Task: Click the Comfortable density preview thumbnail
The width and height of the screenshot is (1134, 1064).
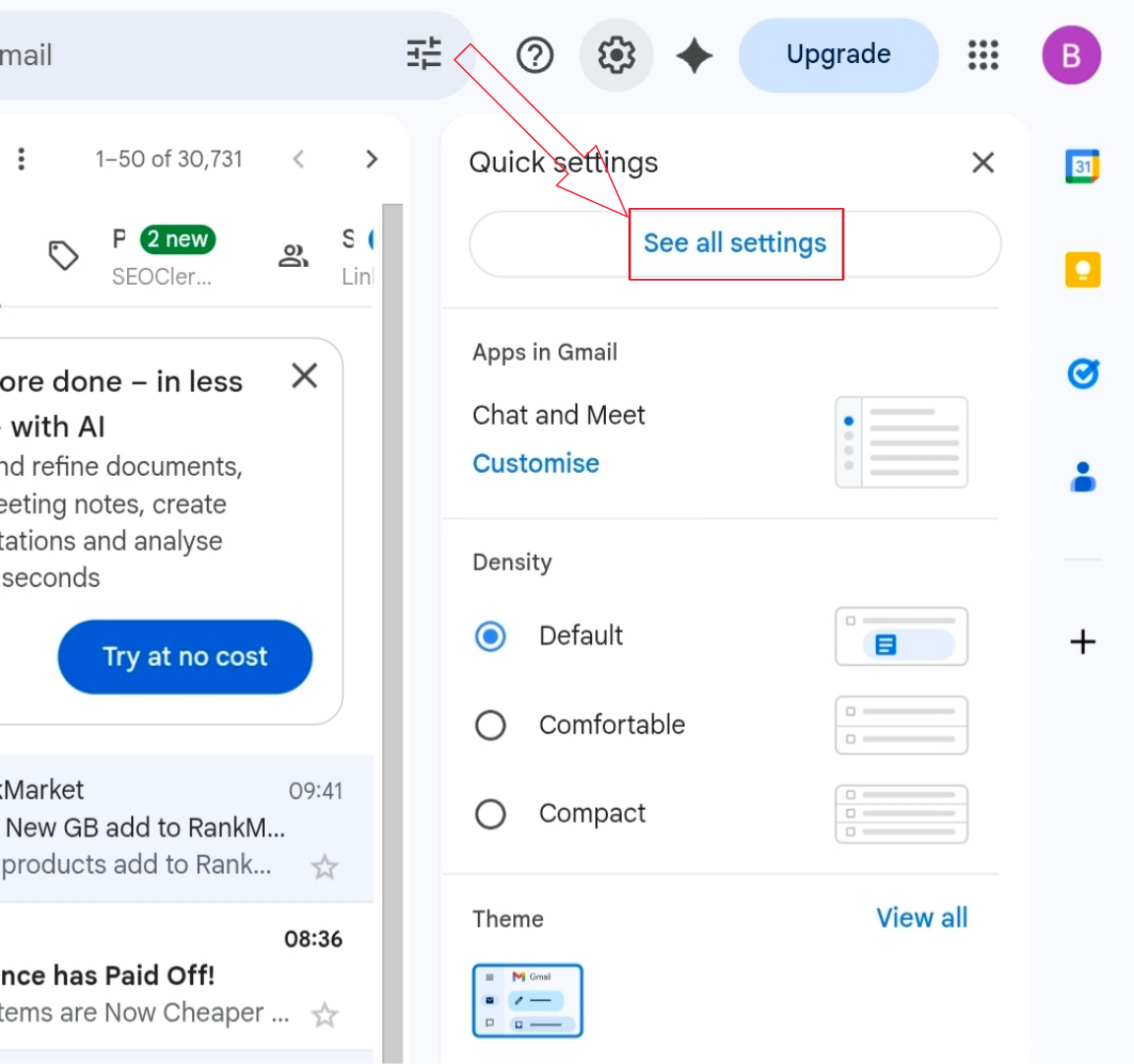Action: coord(901,725)
